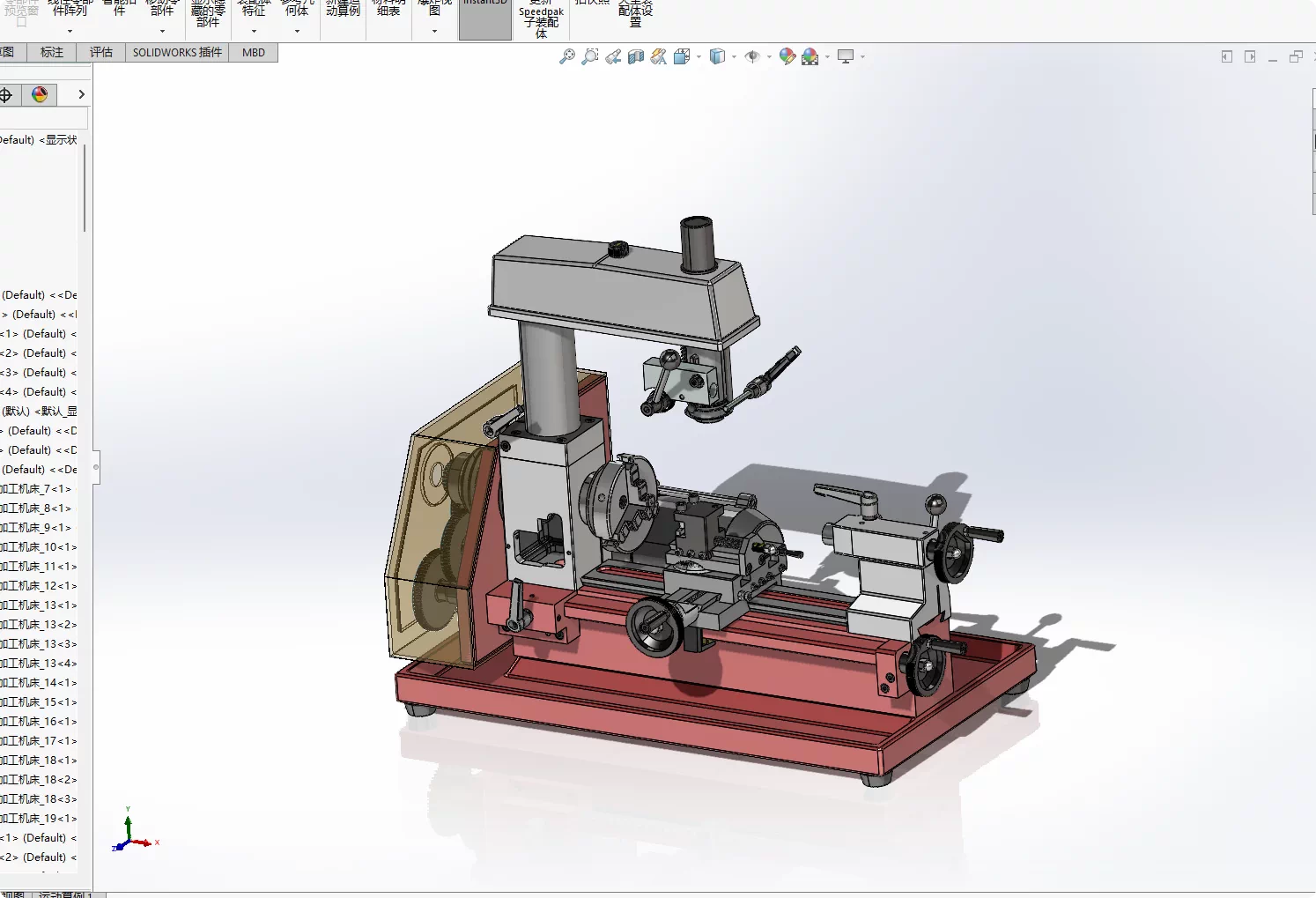Open the DimXpert crosshair manager tab
The height and width of the screenshot is (898, 1316).
point(6,95)
